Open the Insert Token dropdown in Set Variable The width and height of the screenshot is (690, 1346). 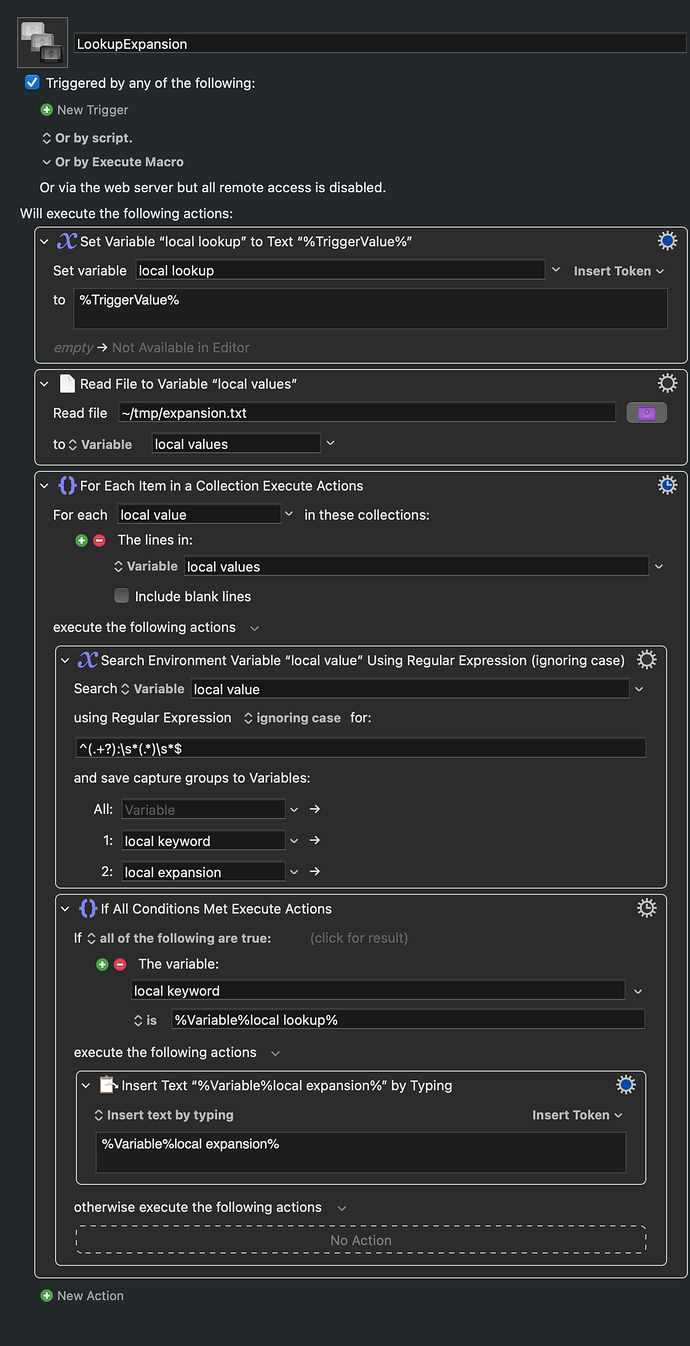tap(618, 271)
